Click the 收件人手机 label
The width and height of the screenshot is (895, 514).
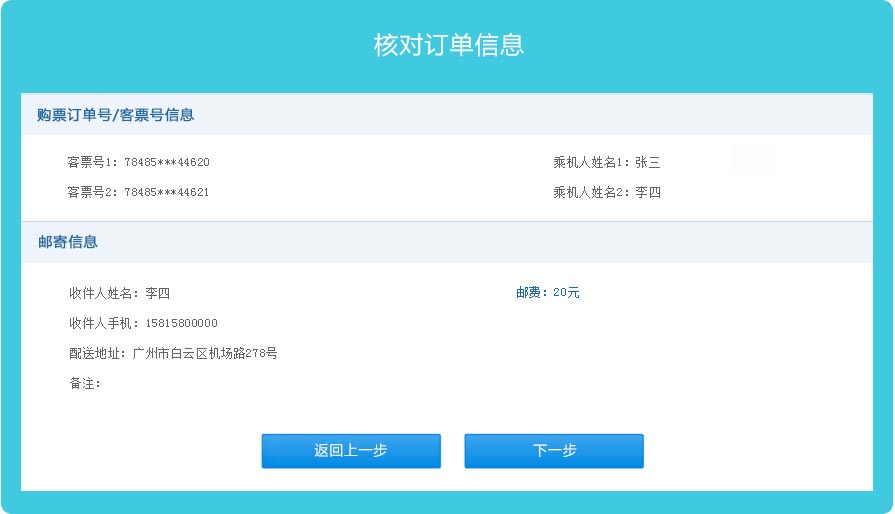(x=104, y=323)
